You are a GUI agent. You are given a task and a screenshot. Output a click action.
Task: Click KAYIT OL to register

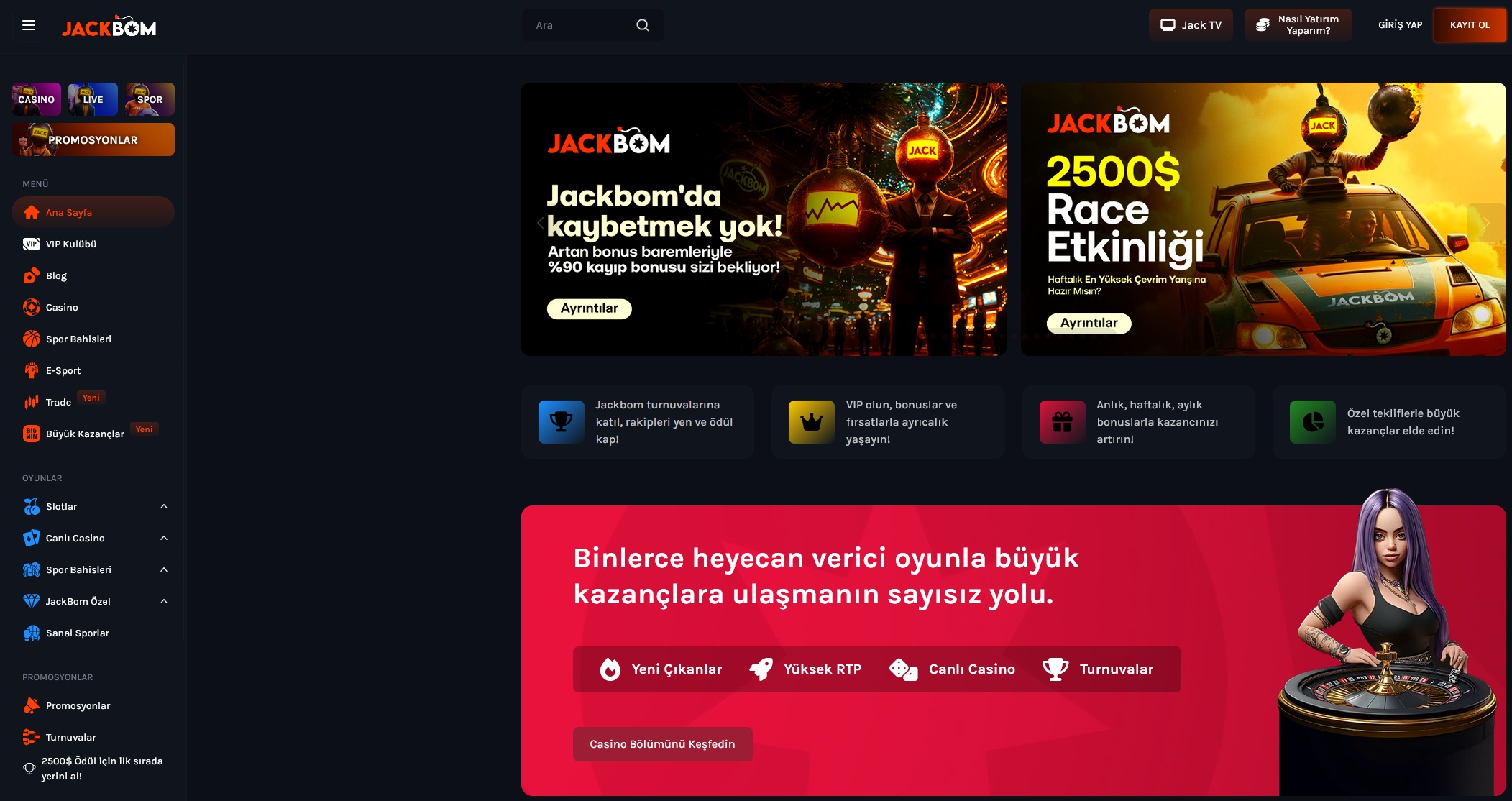point(1470,25)
